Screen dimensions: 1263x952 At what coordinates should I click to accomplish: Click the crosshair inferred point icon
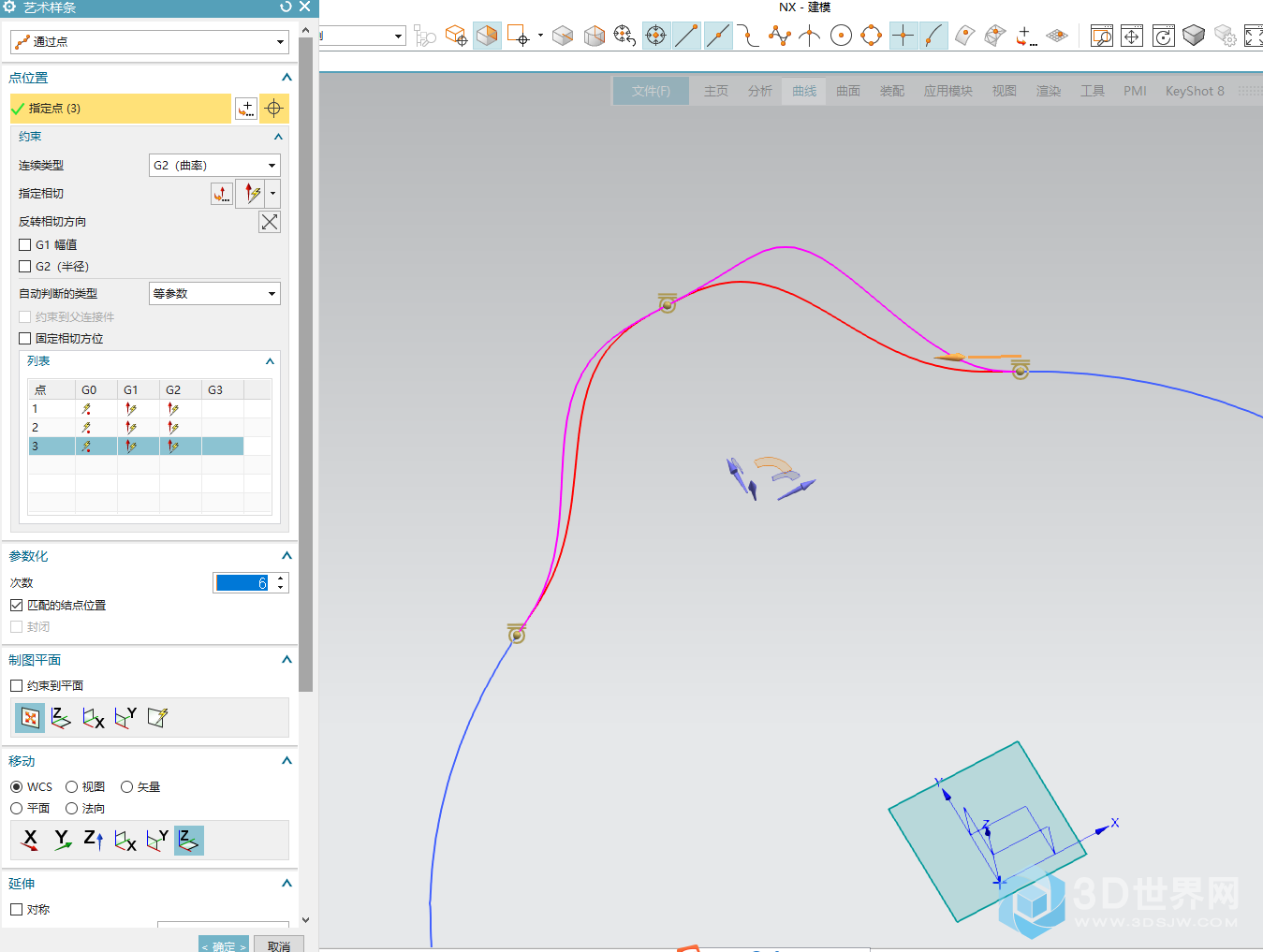[273, 109]
